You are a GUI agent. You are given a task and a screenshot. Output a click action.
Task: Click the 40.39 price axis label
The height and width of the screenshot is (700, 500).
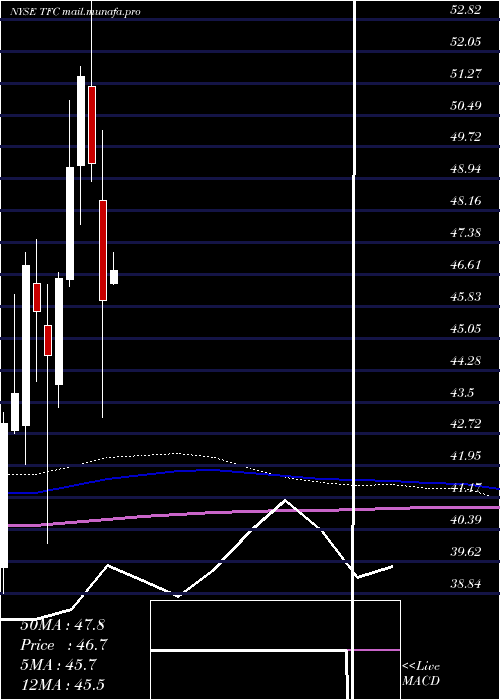click(x=466, y=519)
